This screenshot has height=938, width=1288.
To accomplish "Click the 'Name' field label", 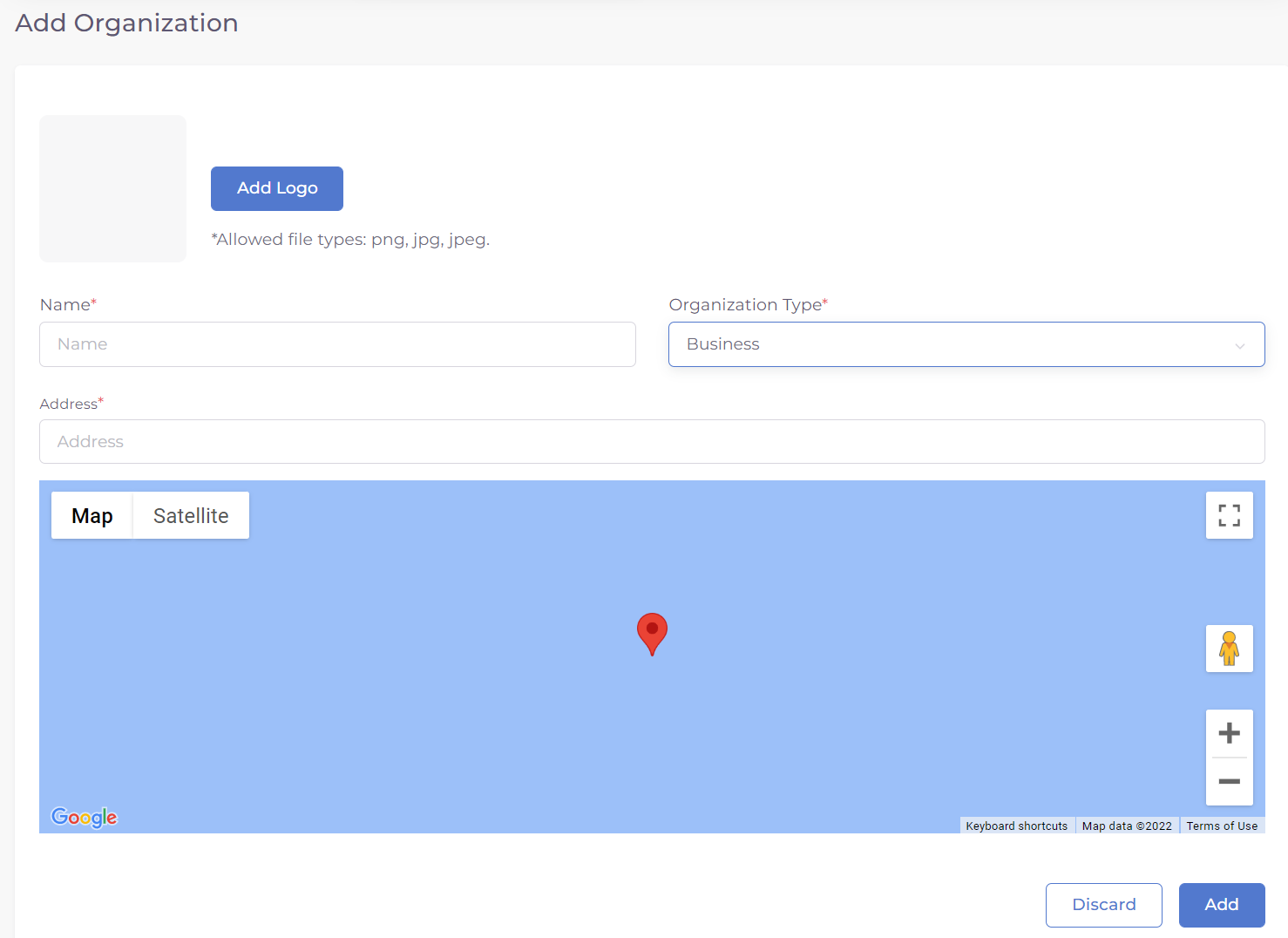I will 68,304.
